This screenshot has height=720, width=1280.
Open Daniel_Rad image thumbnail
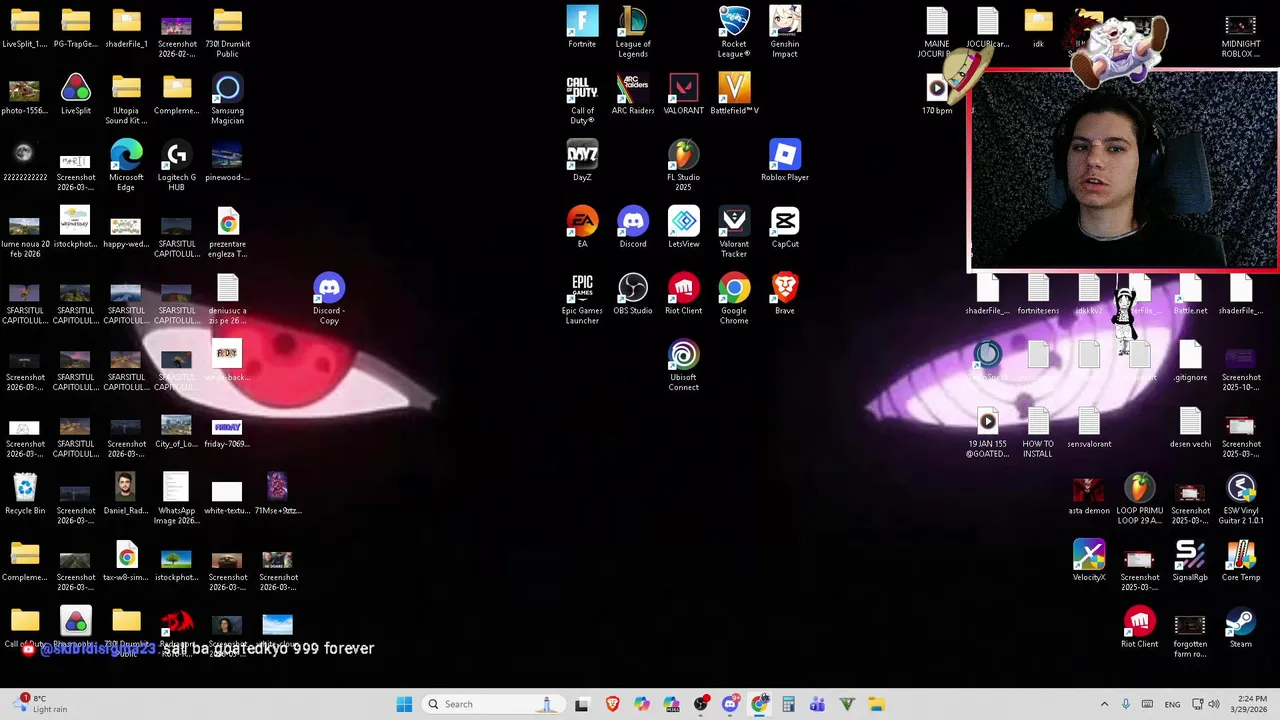126,495
